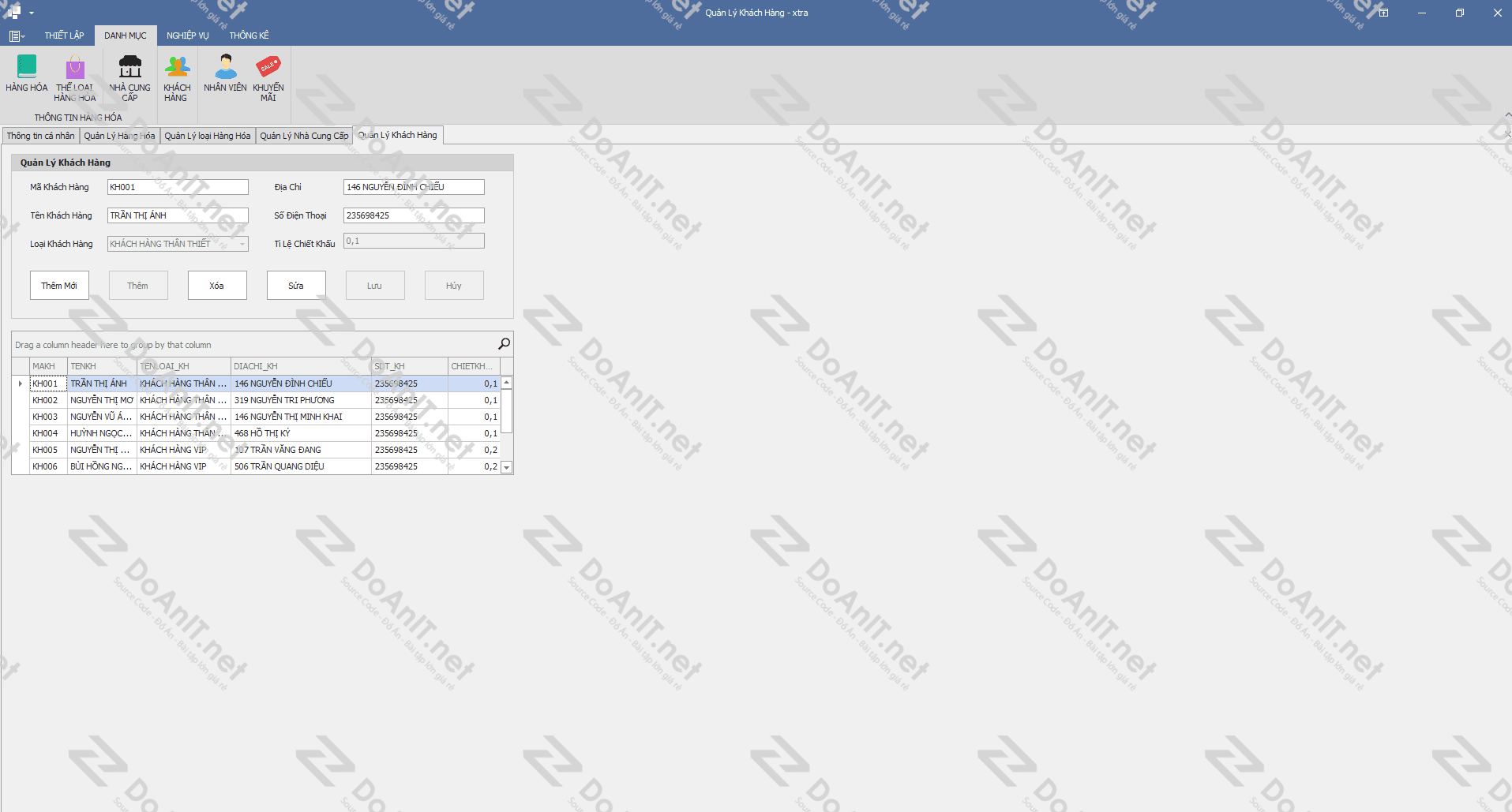Open the Khách Hàng ribbon icon

[177, 77]
